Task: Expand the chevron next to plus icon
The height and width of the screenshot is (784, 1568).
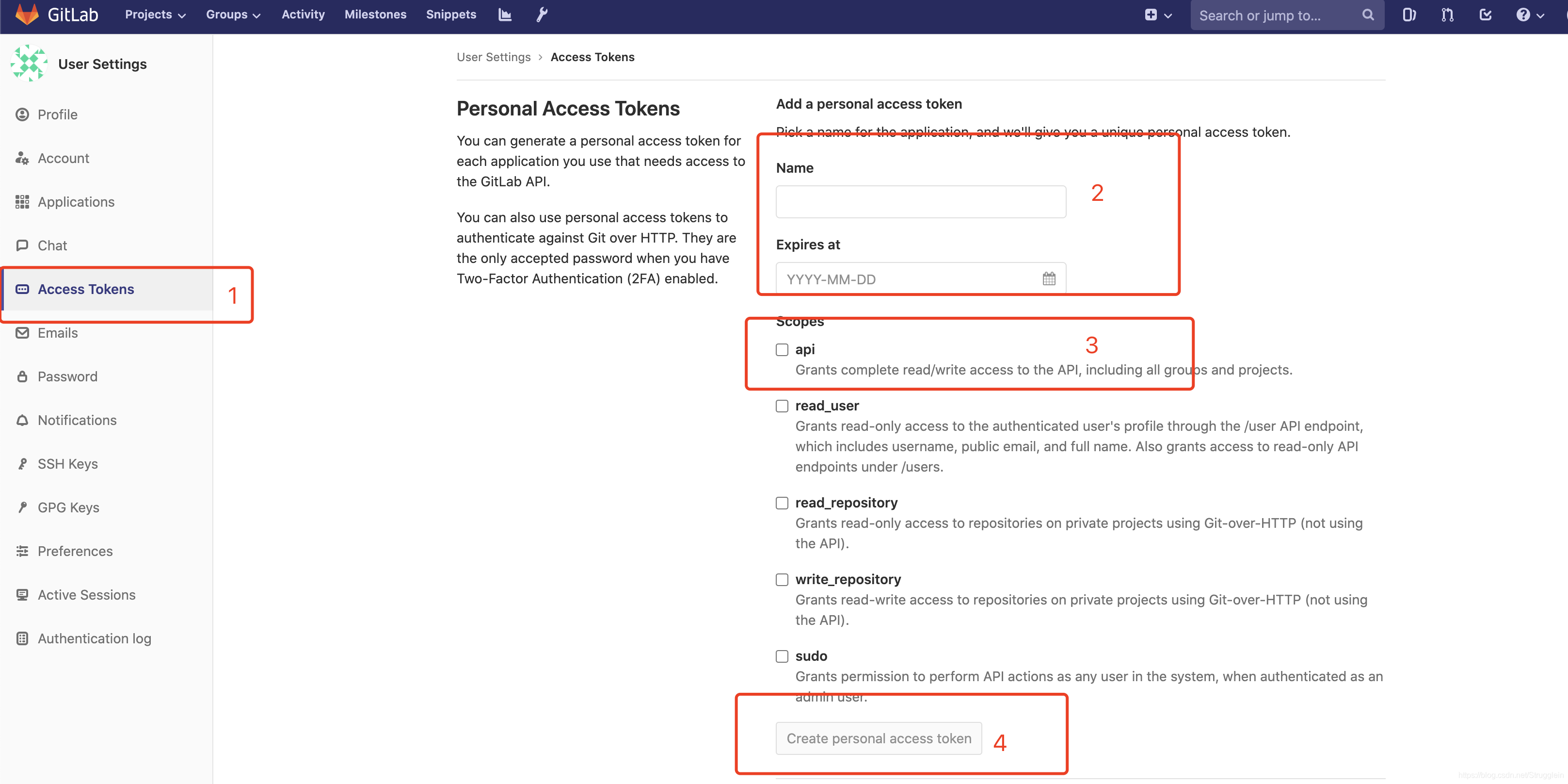Action: click(x=1168, y=16)
